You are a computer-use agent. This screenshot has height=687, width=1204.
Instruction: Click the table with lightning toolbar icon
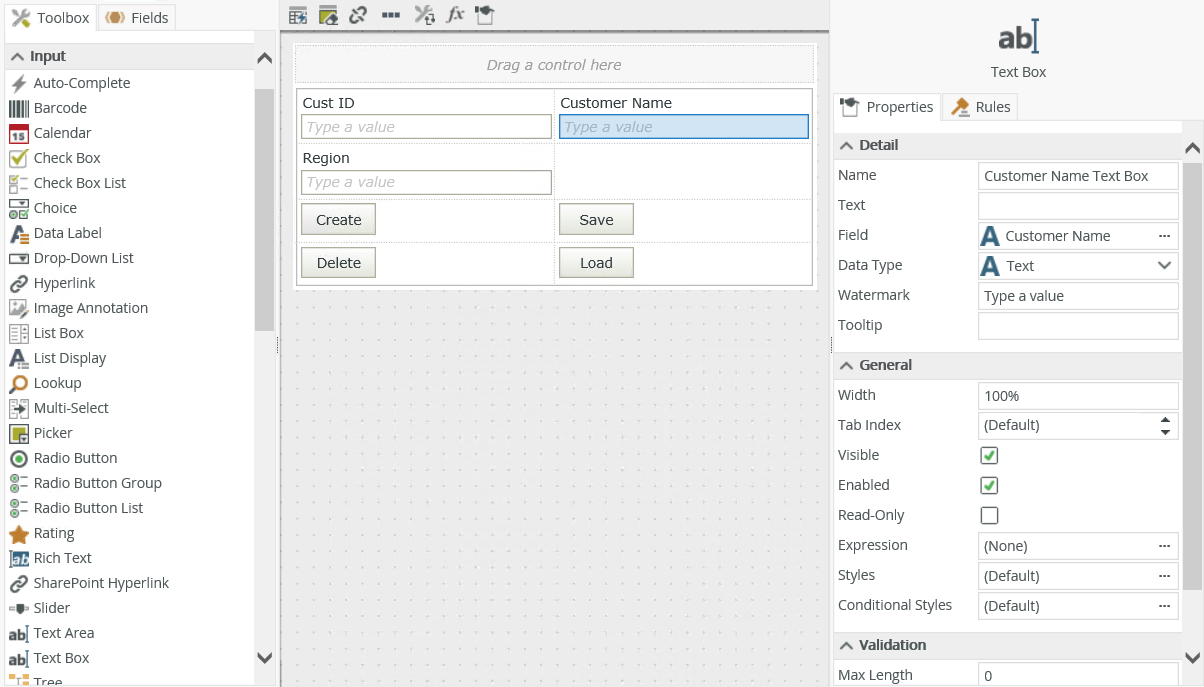pyautogui.click(x=297, y=15)
